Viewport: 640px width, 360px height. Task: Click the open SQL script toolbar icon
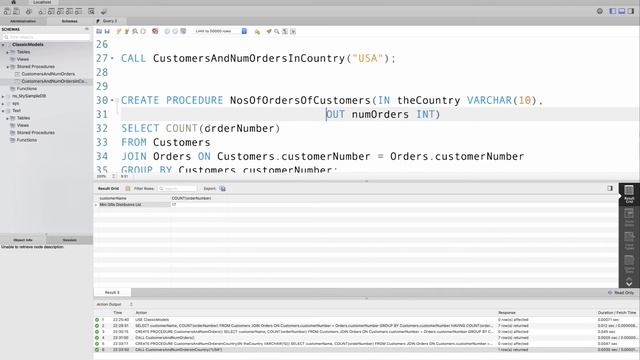pyautogui.click(x=16, y=11)
